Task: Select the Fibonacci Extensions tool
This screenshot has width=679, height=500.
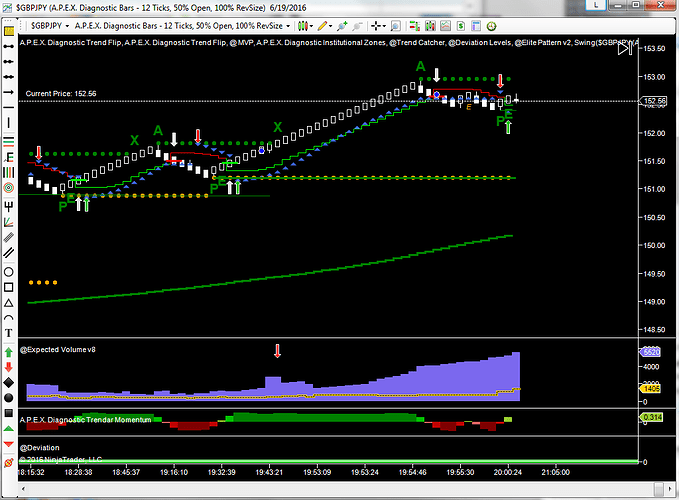Action: pyautogui.click(x=8, y=157)
